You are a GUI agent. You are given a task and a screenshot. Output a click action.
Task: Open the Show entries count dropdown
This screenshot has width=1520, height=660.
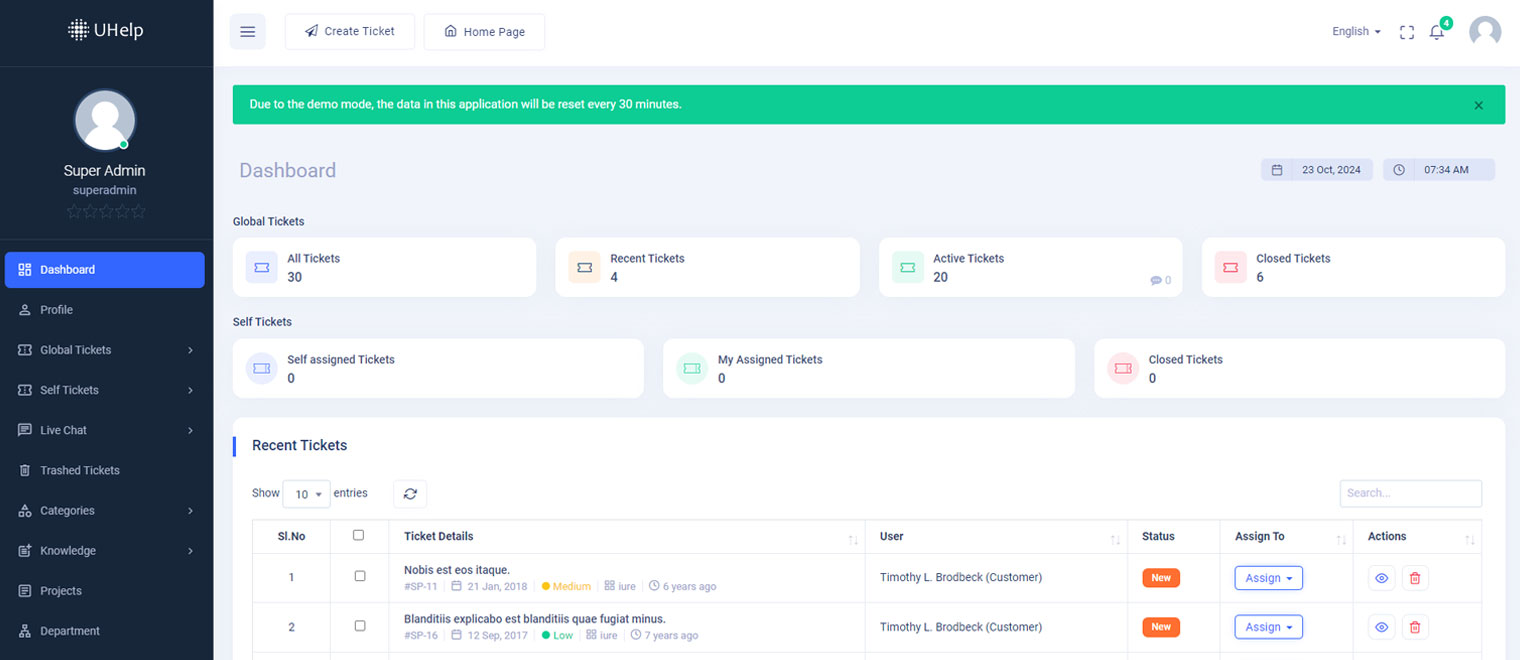pos(306,494)
